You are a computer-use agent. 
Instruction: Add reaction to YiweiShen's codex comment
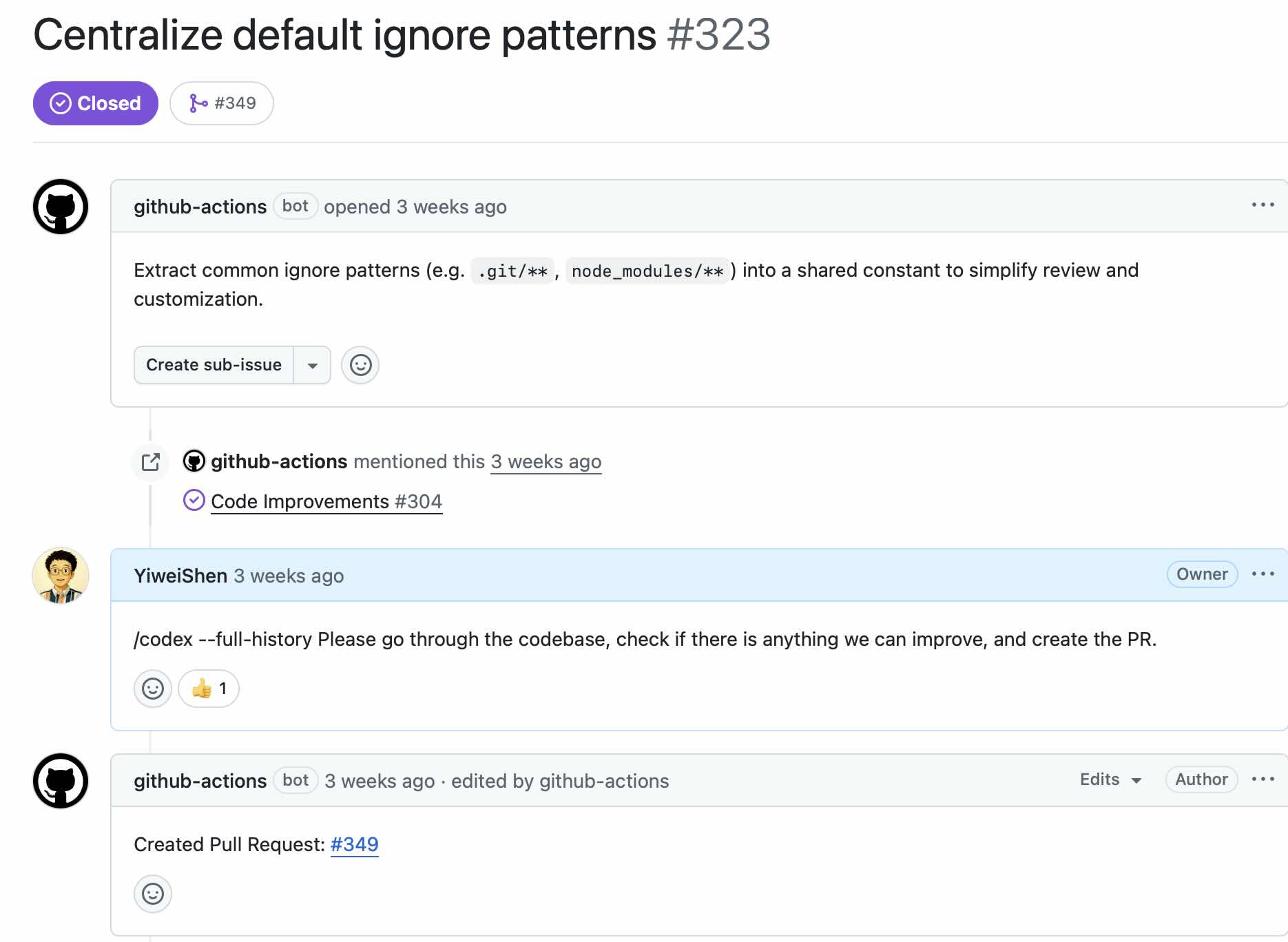pos(153,689)
